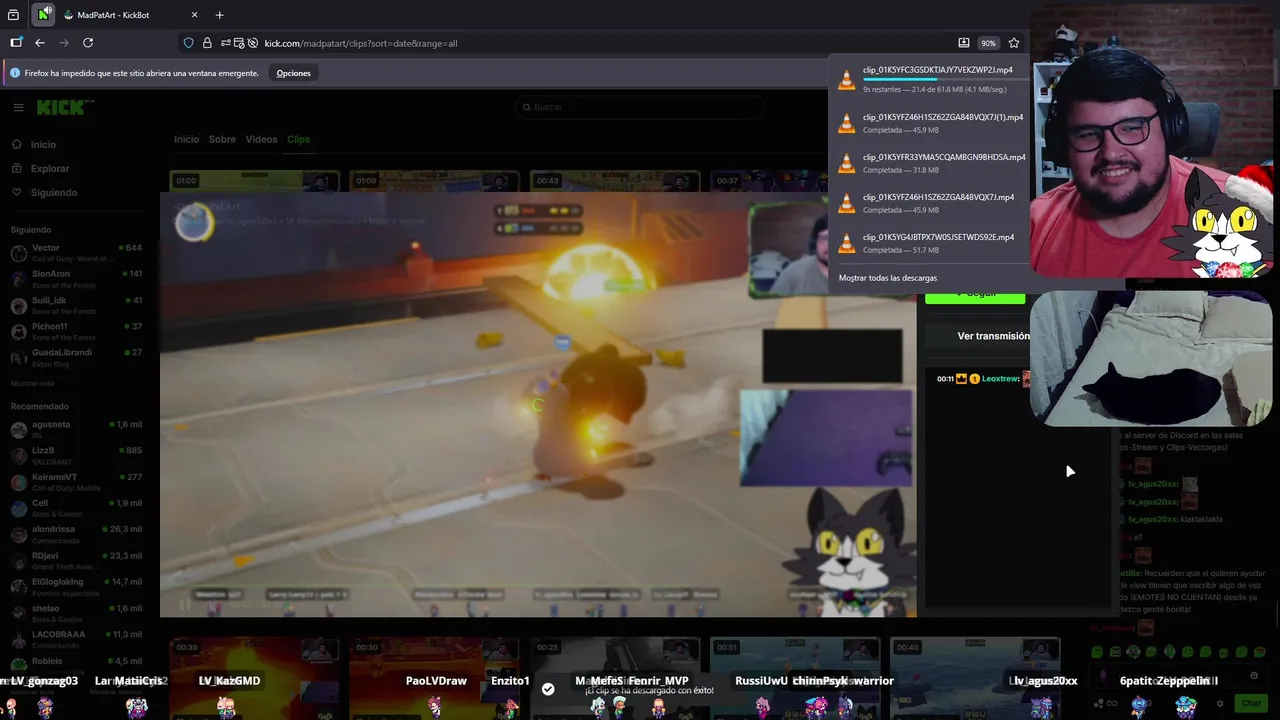Select the channel Clips tab
The height and width of the screenshot is (720, 1280).
[298, 139]
